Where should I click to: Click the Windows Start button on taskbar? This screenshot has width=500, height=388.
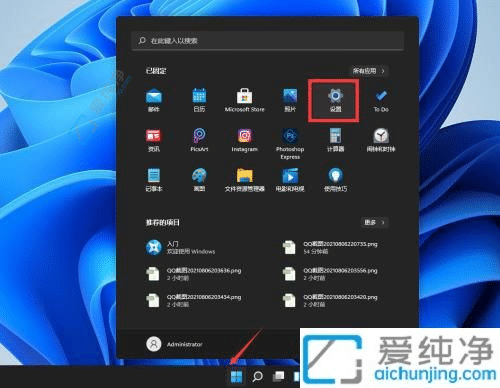(236, 377)
